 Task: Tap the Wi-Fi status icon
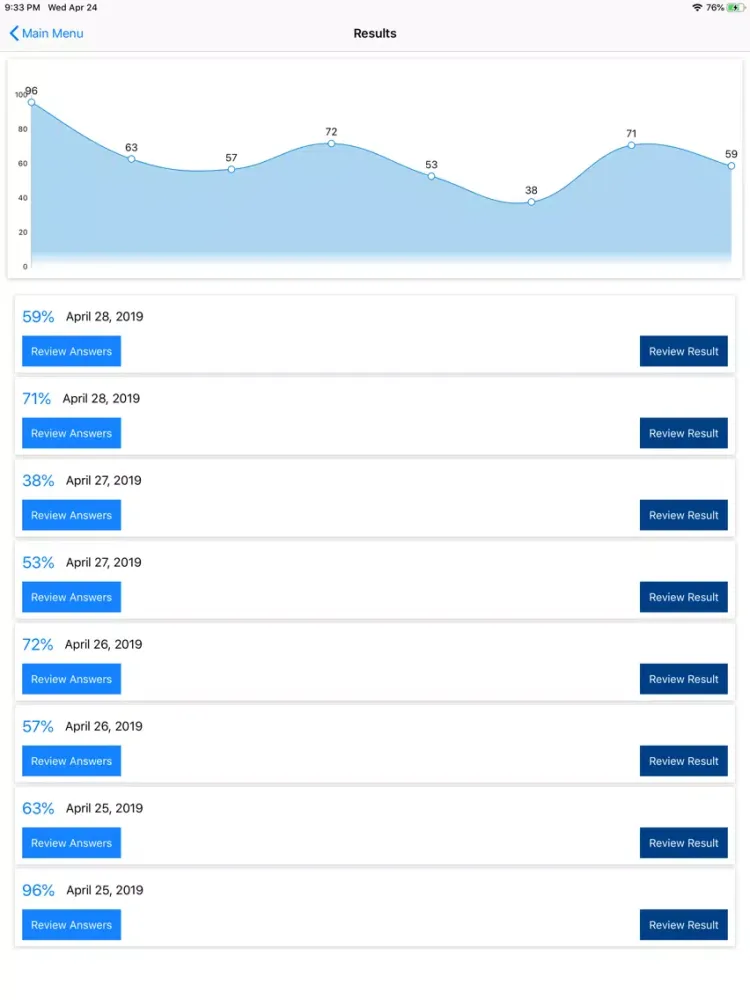[x=697, y=8]
